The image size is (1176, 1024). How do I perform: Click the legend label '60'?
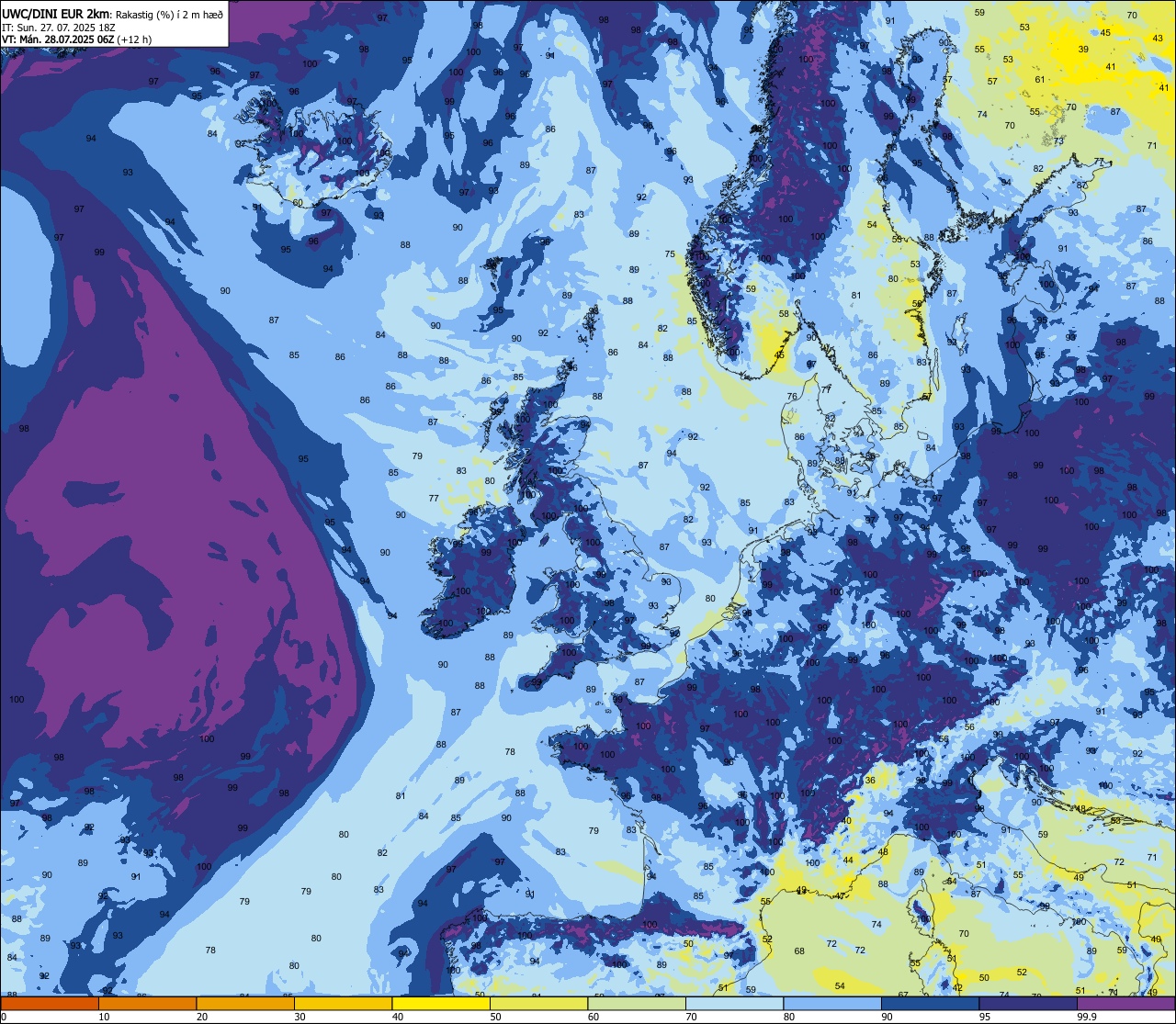(594, 1017)
